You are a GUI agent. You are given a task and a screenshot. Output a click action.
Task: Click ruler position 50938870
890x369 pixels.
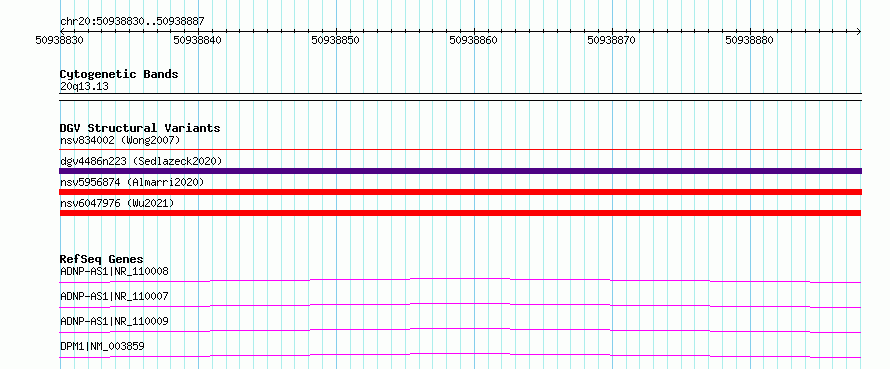(612, 40)
